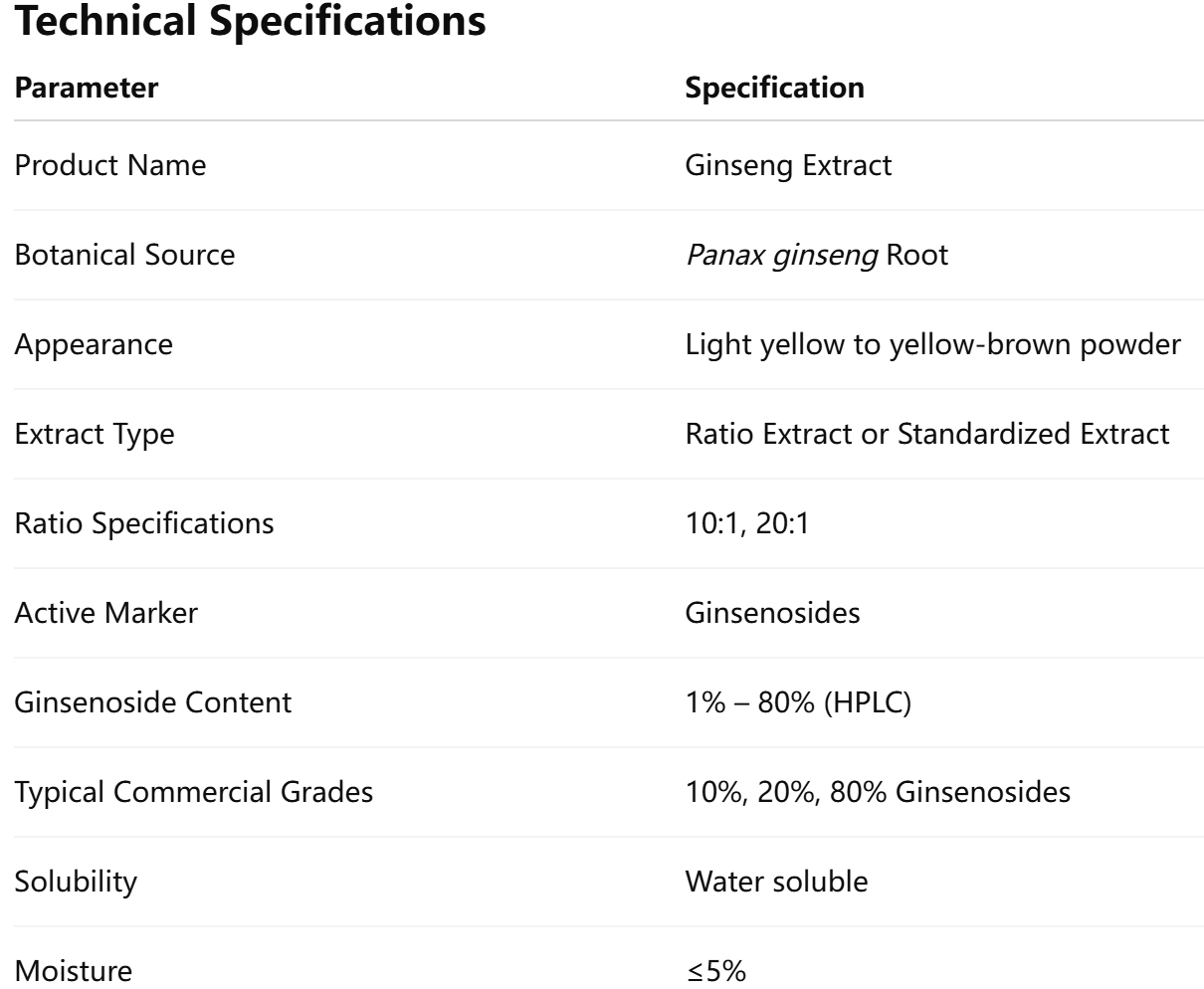Select the Typical Commercial Grades label
The width and height of the screenshot is (1204, 989).
click(x=194, y=792)
